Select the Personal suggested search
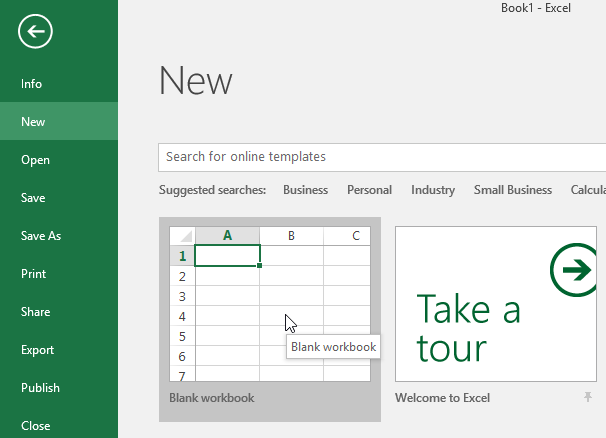606x438 pixels. [x=369, y=190]
